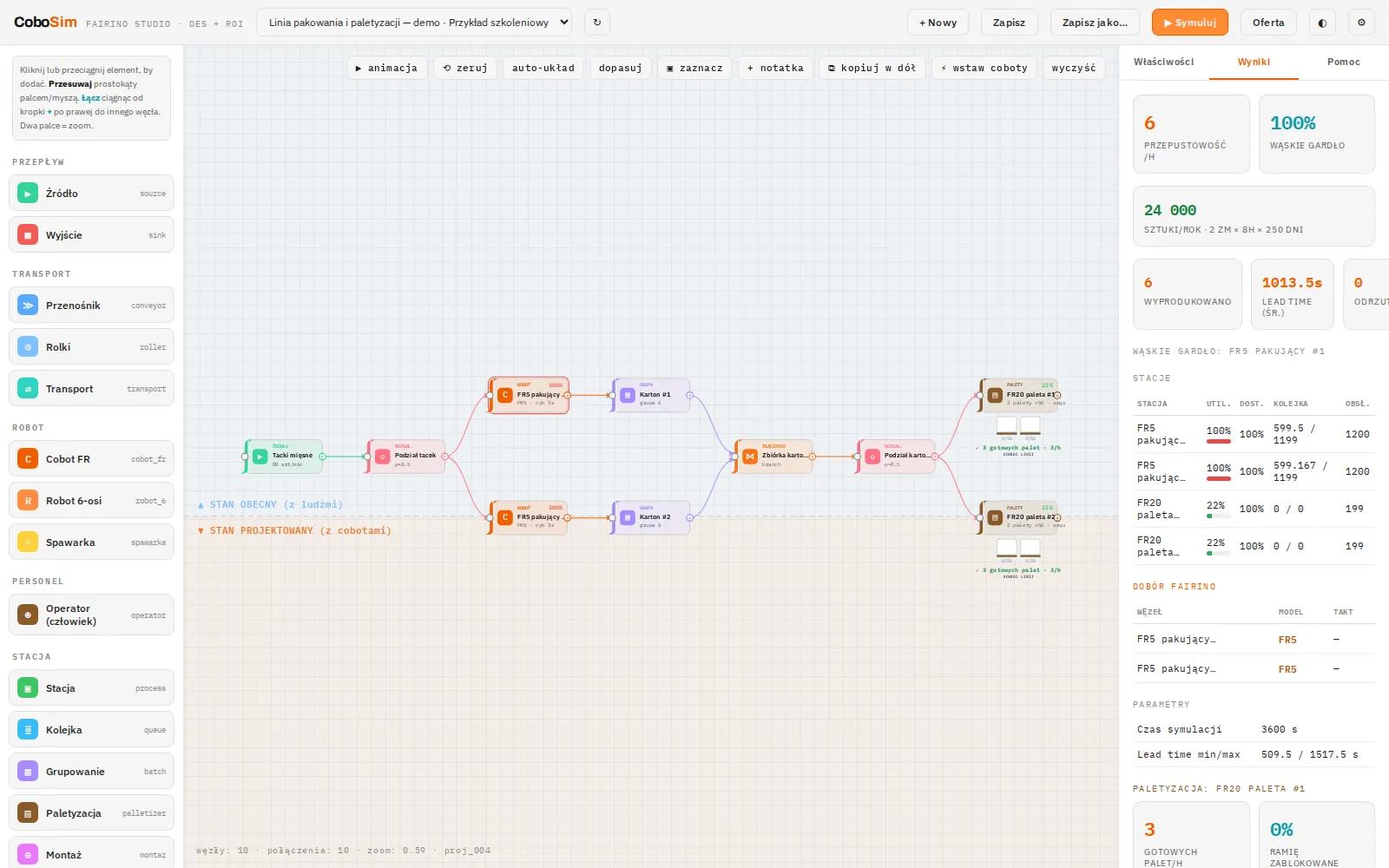
Task: Click wyczyść to clear canvas
Action: (x=1074, y=68)
